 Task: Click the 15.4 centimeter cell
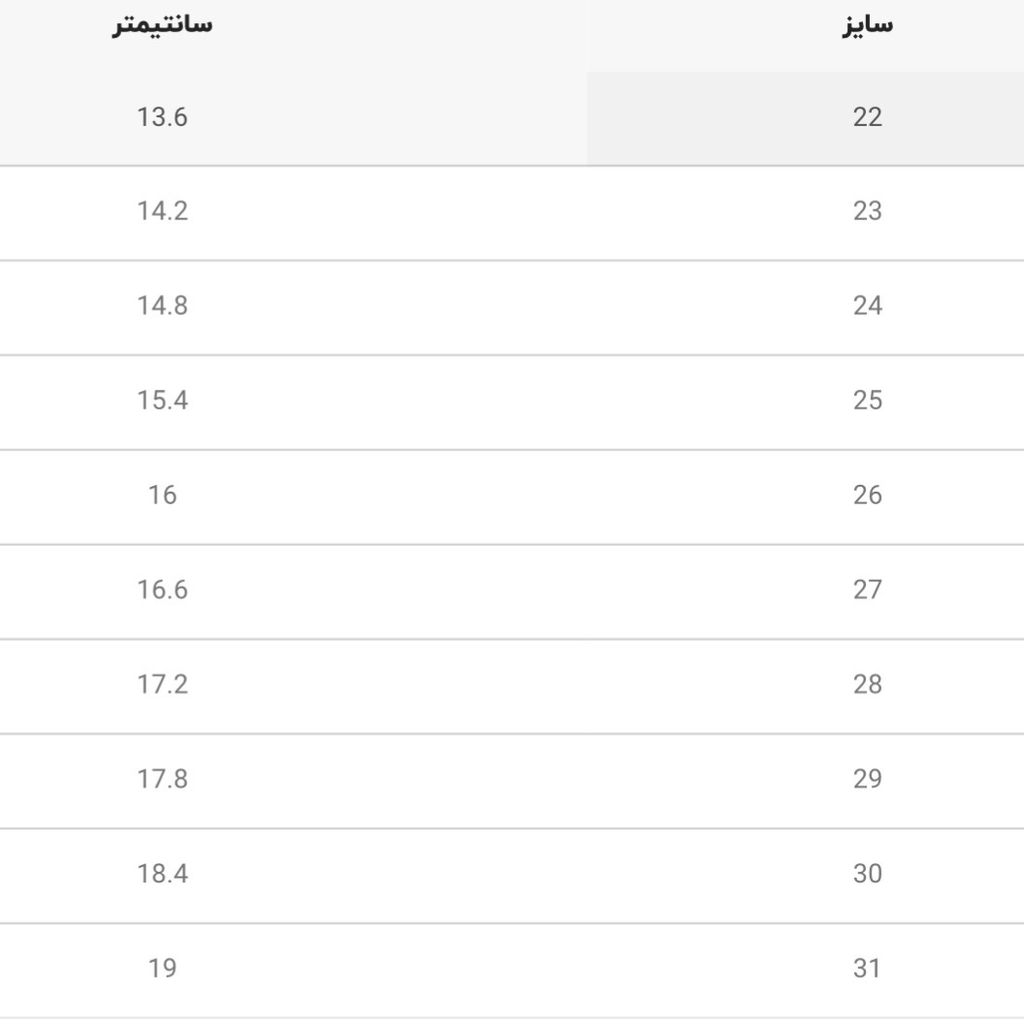click(x=162, y=401)
